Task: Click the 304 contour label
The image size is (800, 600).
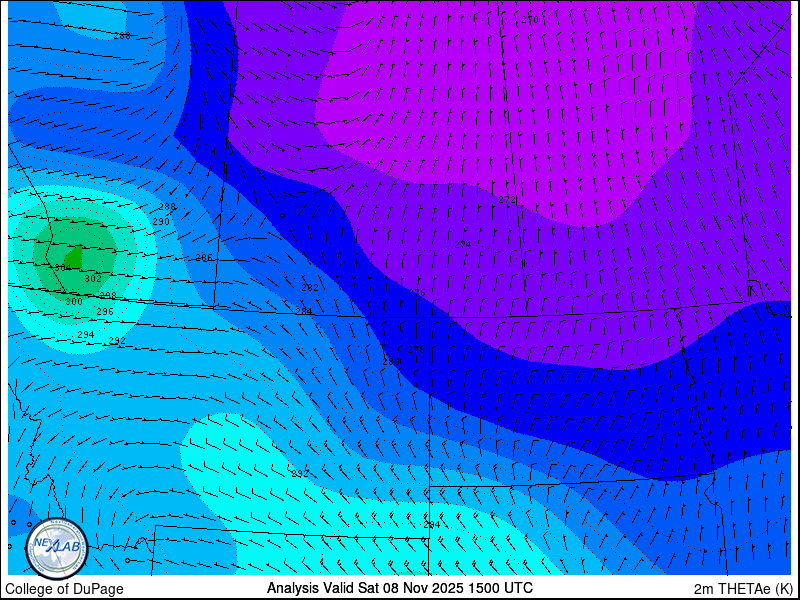Action: (63, 267)
